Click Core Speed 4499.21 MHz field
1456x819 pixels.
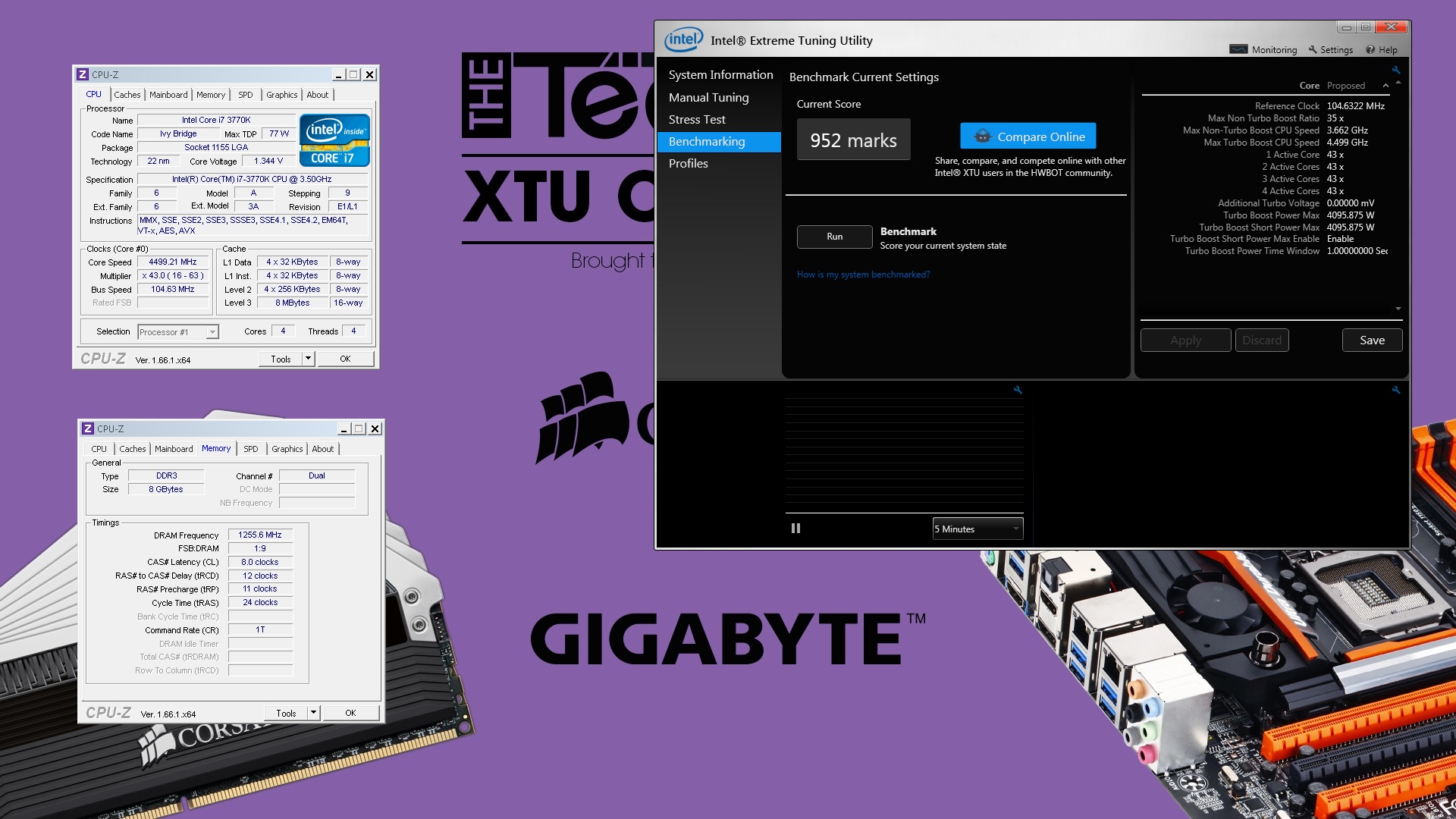coord(173,262)
